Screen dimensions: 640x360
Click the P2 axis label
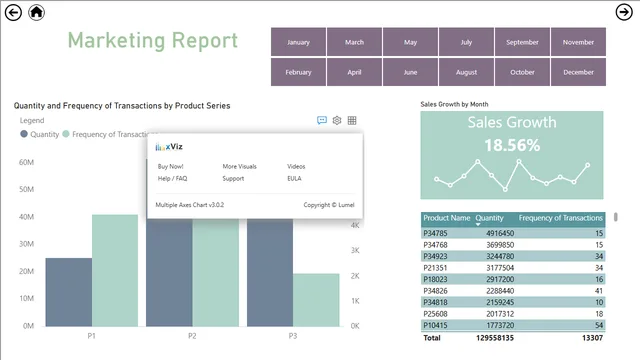(x=192, y=336)
